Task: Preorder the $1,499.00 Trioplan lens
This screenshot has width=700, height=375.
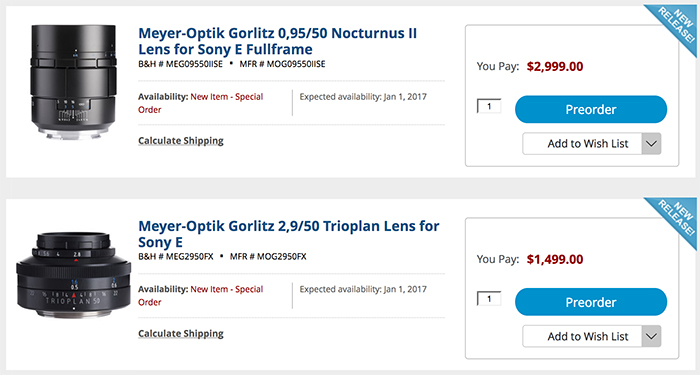Action: coord(591,302)
